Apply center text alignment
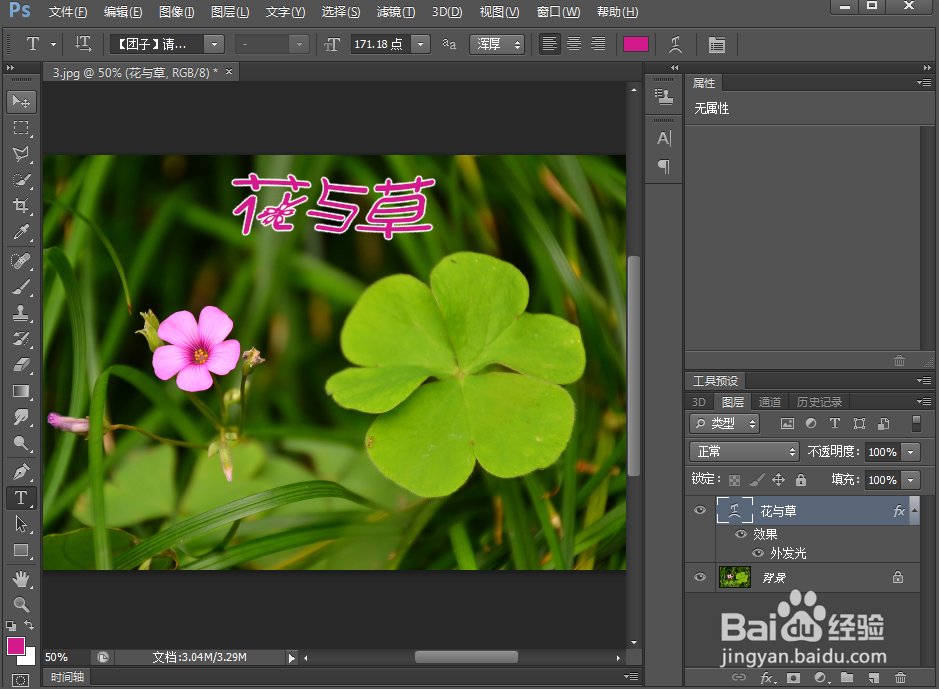939x689 pixels. pyautogui.click(x=573, y=44)
